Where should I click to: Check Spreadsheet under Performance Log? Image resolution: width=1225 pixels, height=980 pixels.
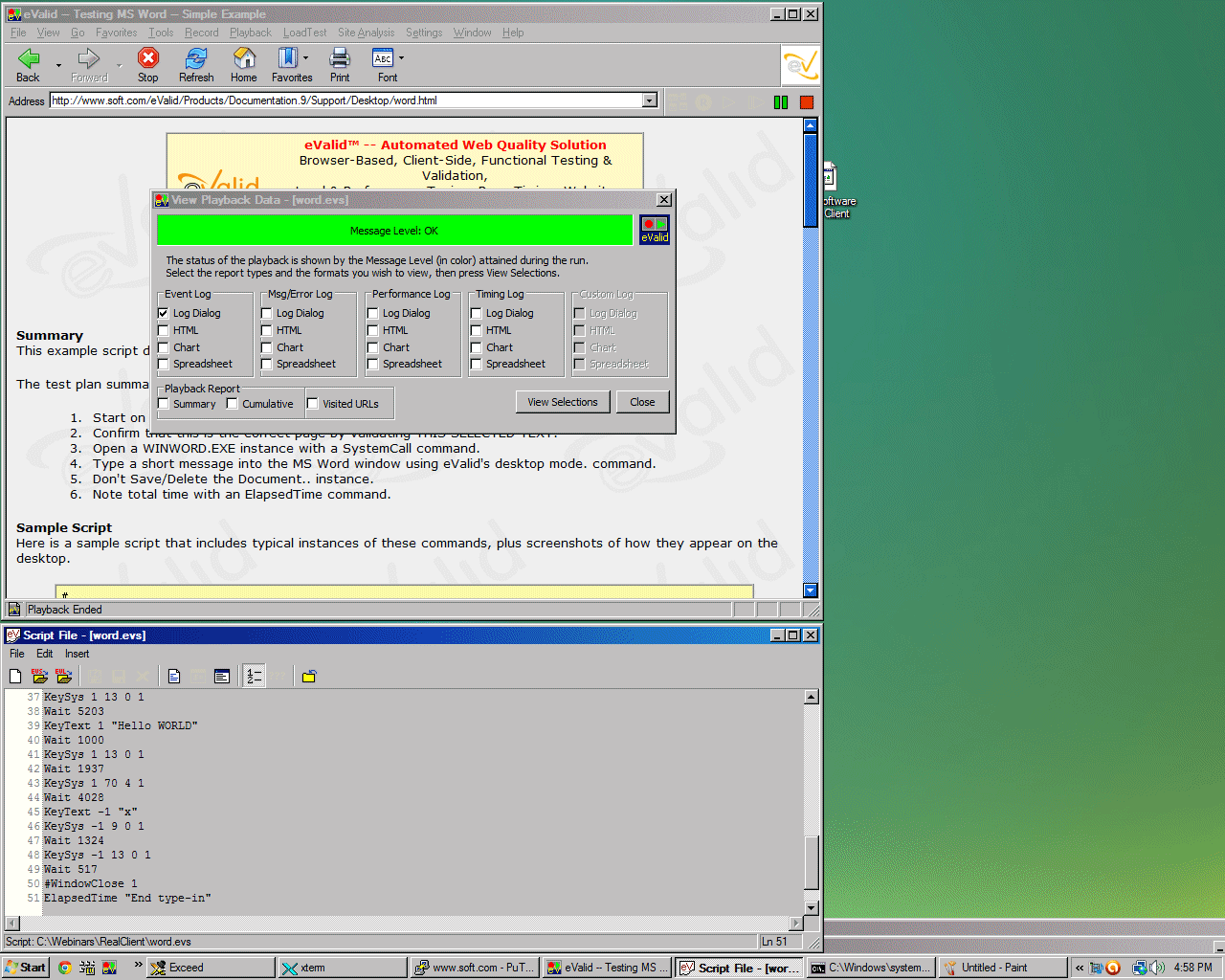click(x=373, y=364)
